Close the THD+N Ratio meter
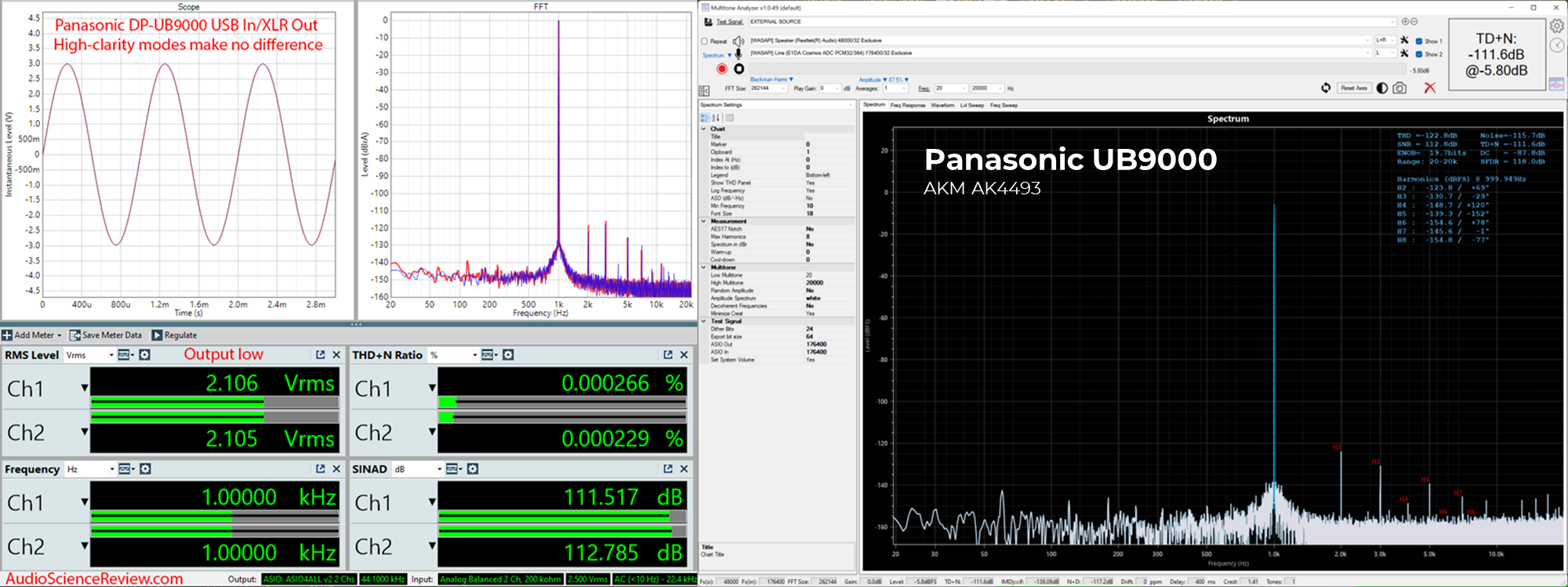This screenshot has width=1568, height=587. pyautogui.click(x=684, y=355)
